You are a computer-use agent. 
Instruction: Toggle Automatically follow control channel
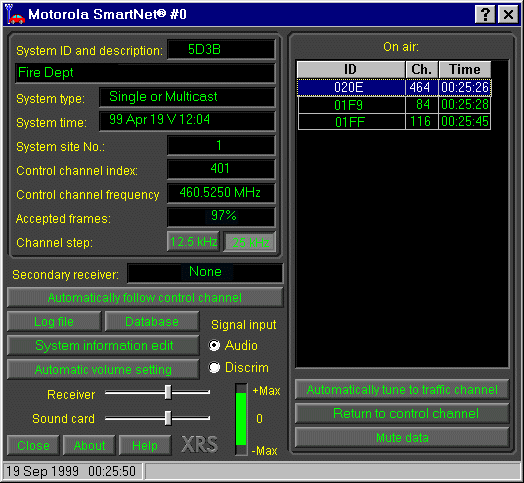point(145,297)
